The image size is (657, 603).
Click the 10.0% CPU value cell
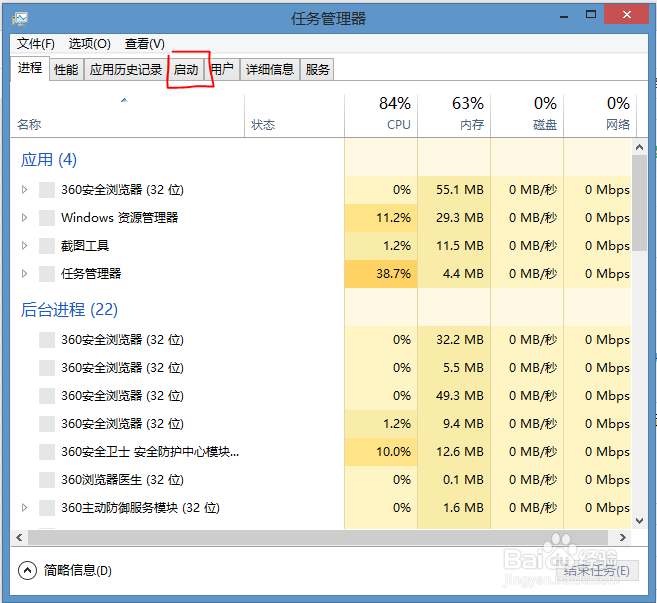pyautogui.click(x=381, y=452)
